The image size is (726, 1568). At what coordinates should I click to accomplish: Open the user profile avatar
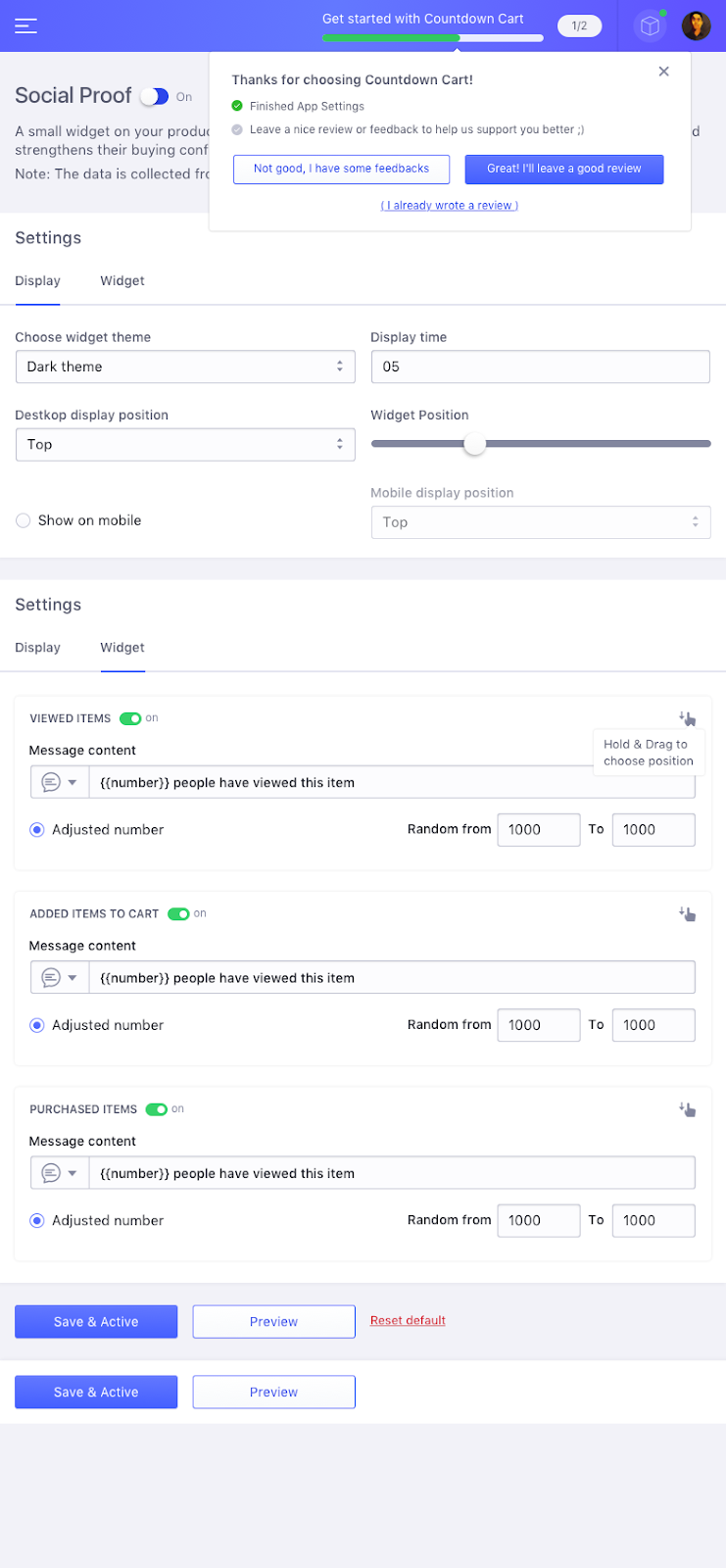(x=696, y=26)
